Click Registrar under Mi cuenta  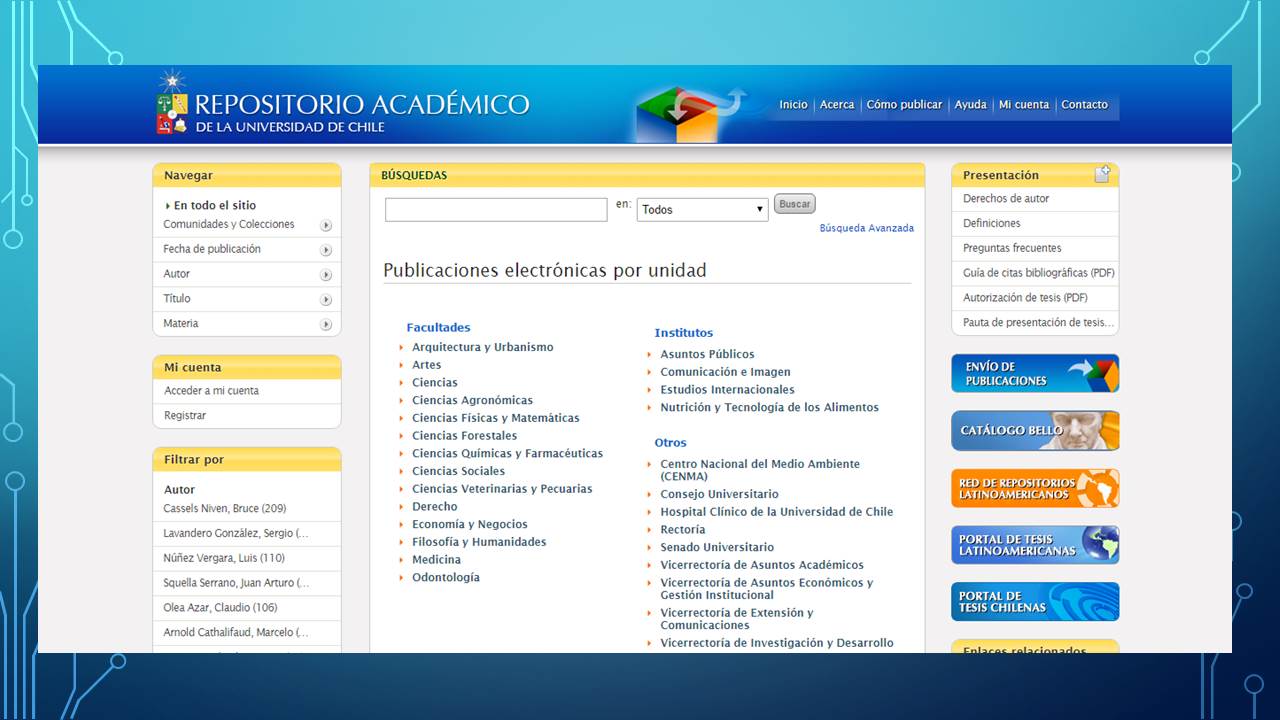coord(185,416)
